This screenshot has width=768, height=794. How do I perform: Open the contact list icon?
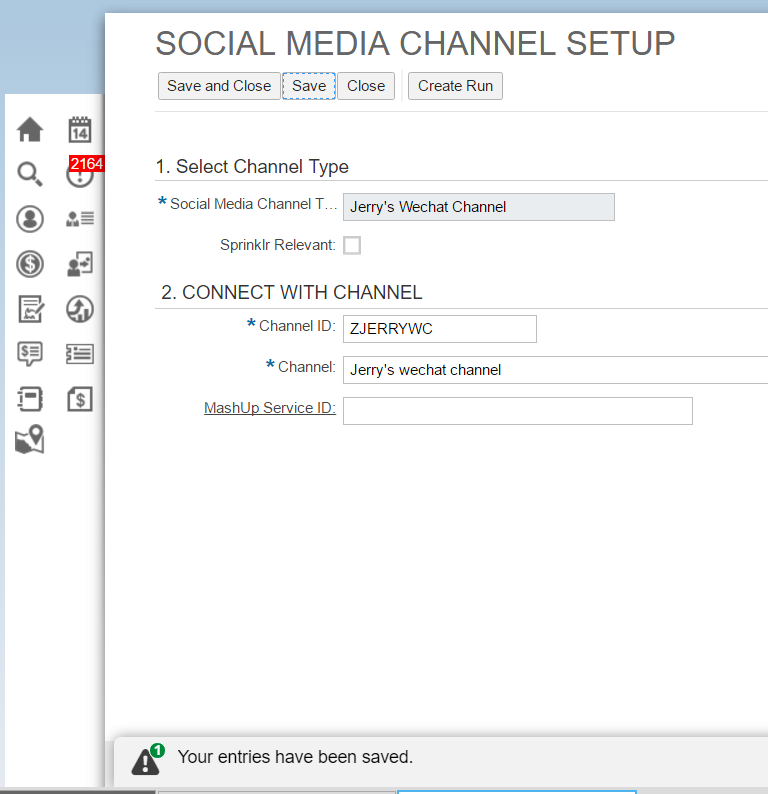80,219
